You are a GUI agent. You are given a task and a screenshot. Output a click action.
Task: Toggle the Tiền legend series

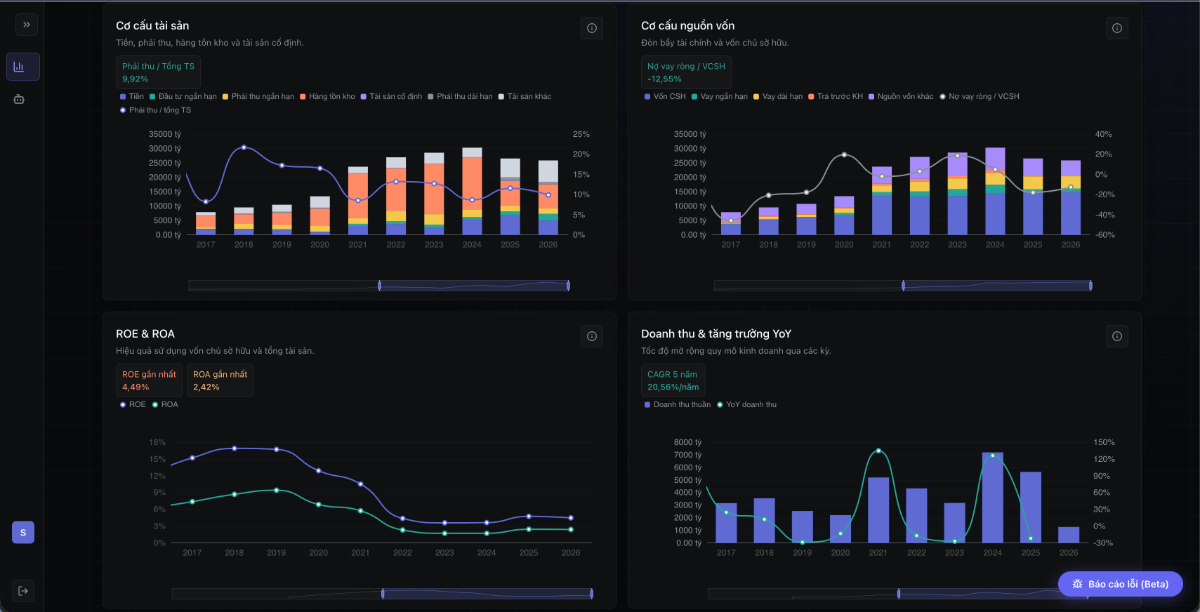133,96
